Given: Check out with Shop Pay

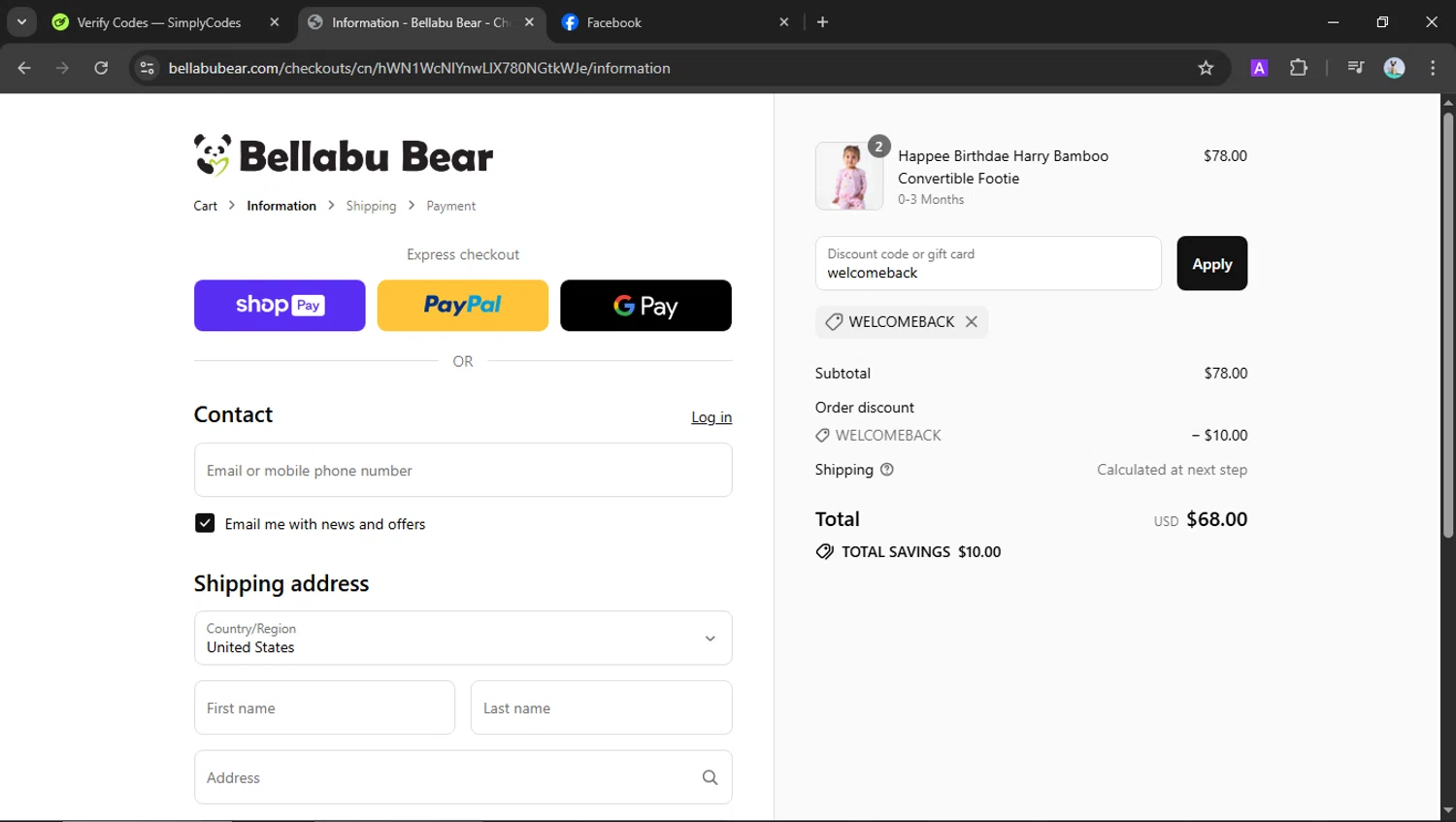Looking at the screenshot, I should point(280,306).
